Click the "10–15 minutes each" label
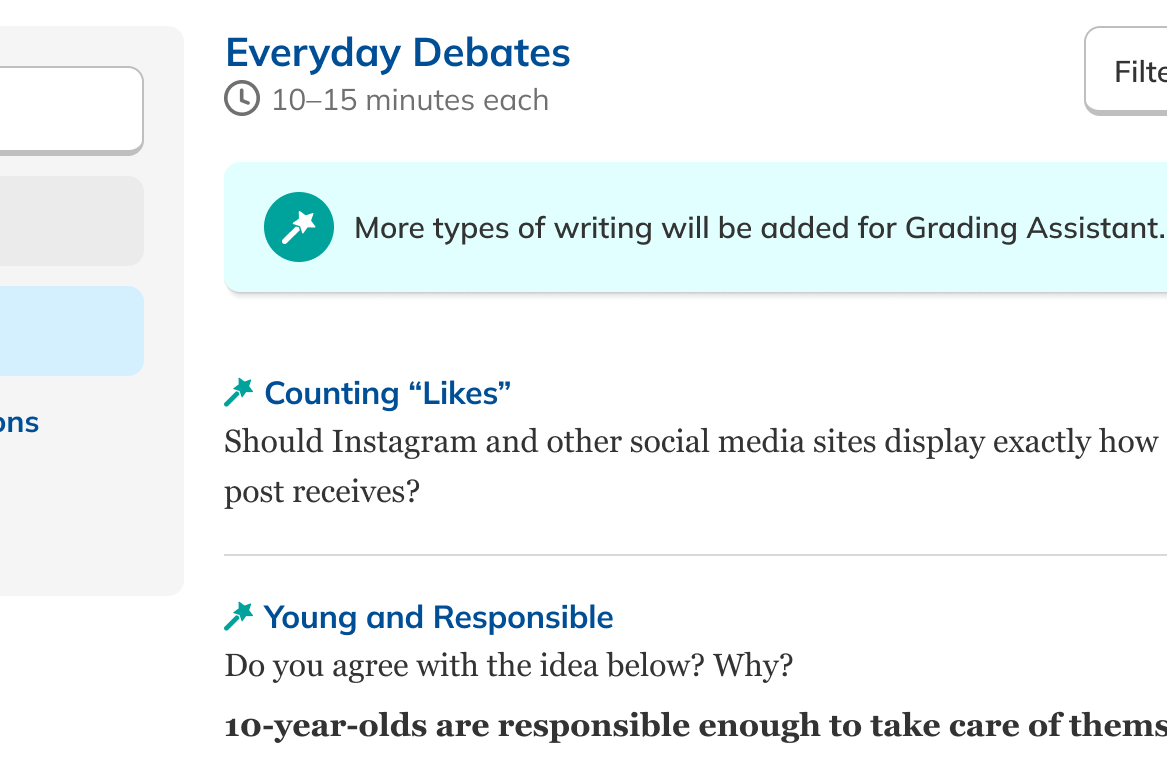The height and width of the screenshot is (771, 1167). tap(410, 100)
